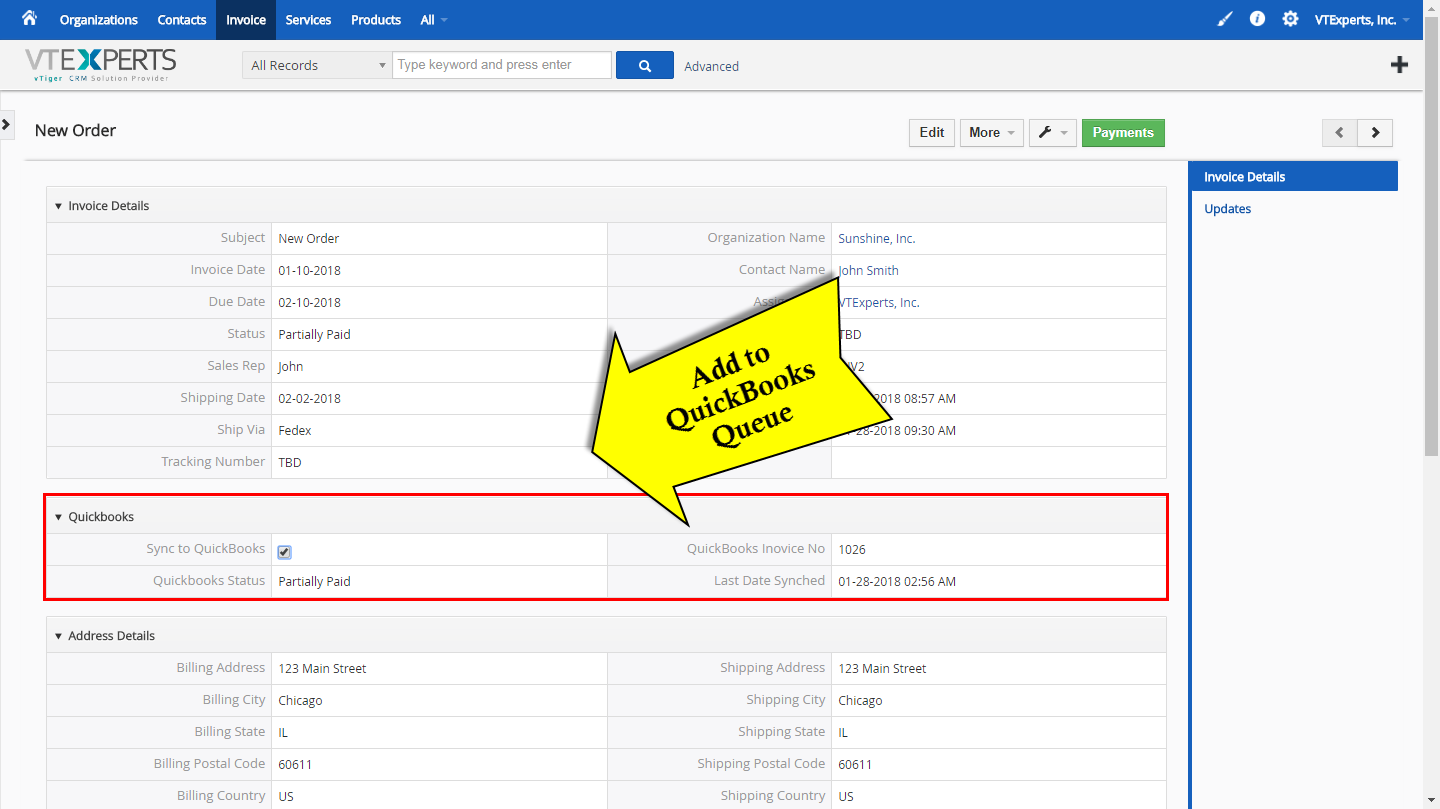
Task: Click the Shipping Country US value
Action: pos(846,796)
